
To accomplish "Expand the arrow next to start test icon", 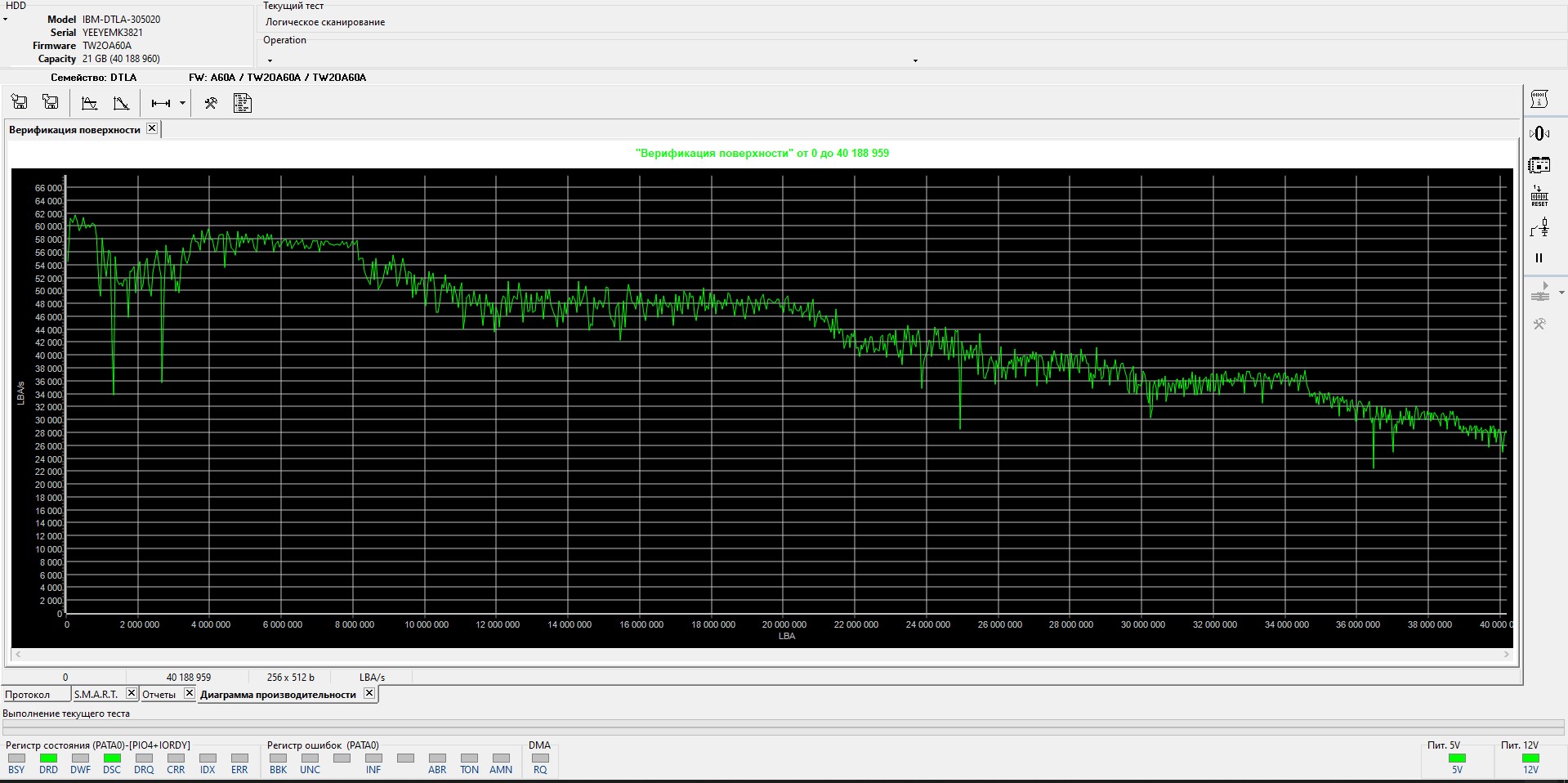I will point(1561,293).
